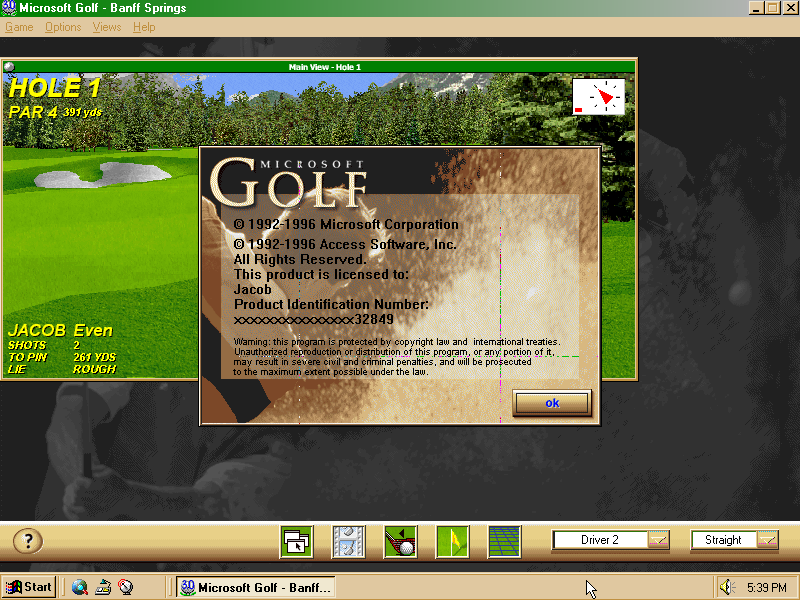Click the Microsoft Golf logo in the dialog
800x600 pixels.
pyautogui.click(x=288, y=182)
